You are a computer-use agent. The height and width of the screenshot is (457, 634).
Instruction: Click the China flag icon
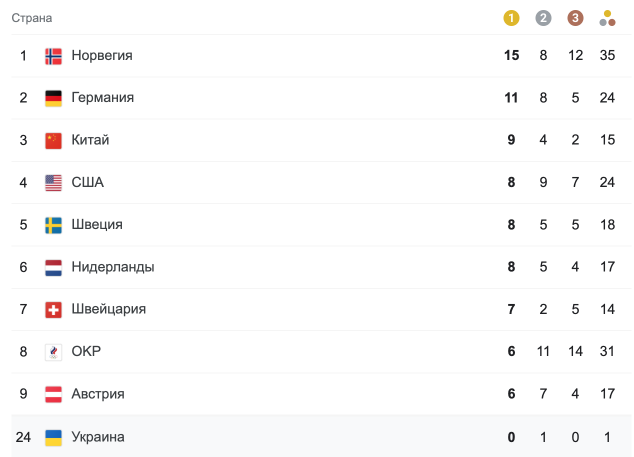(x=54, y=140)
